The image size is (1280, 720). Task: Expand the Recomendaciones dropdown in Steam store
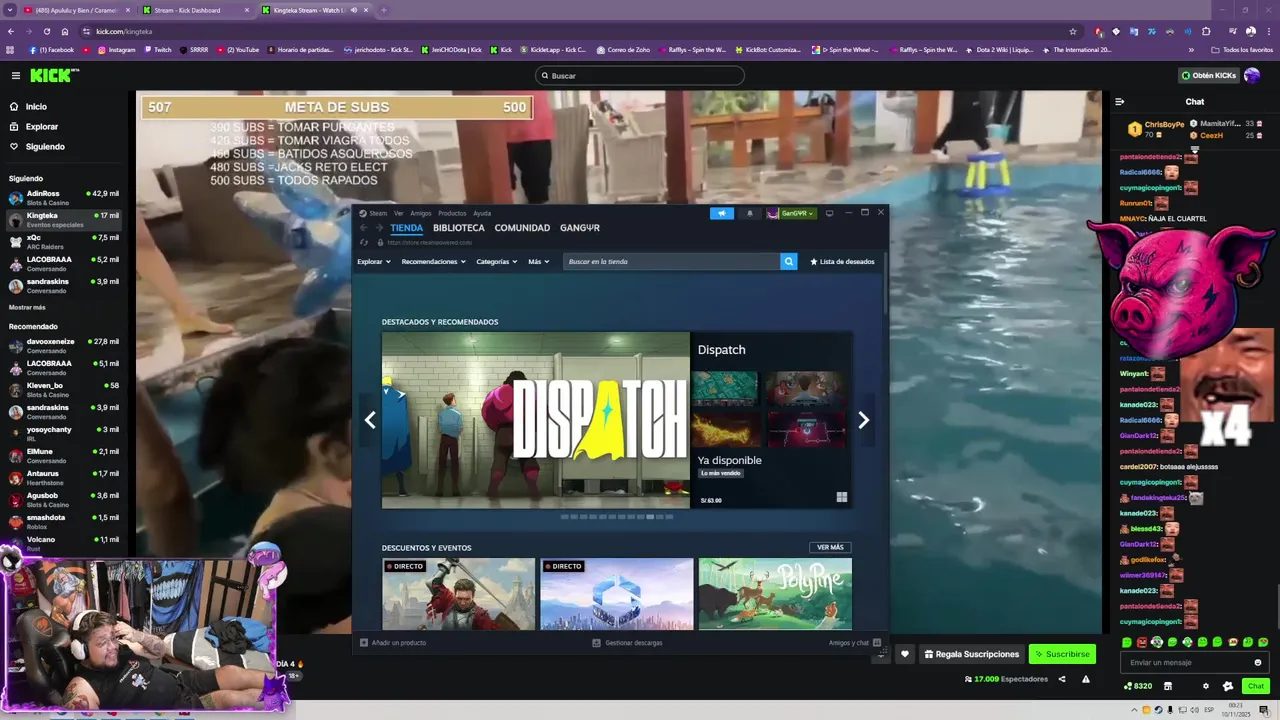(x=433, y=262)
